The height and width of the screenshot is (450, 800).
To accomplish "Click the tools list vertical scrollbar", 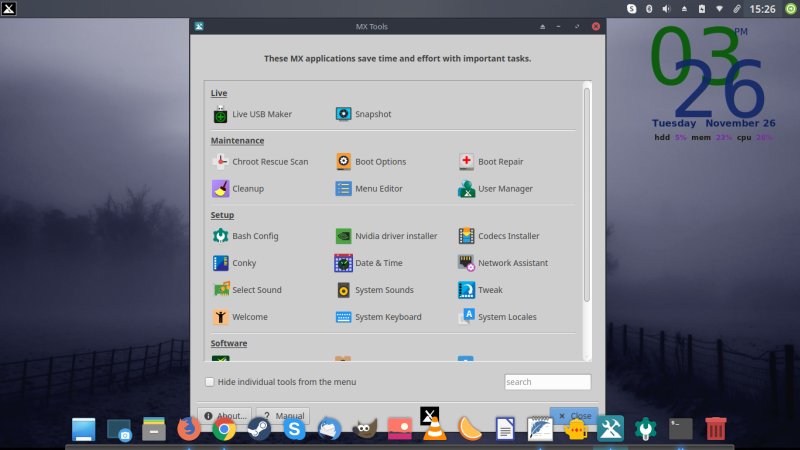I will coord(587,194).
